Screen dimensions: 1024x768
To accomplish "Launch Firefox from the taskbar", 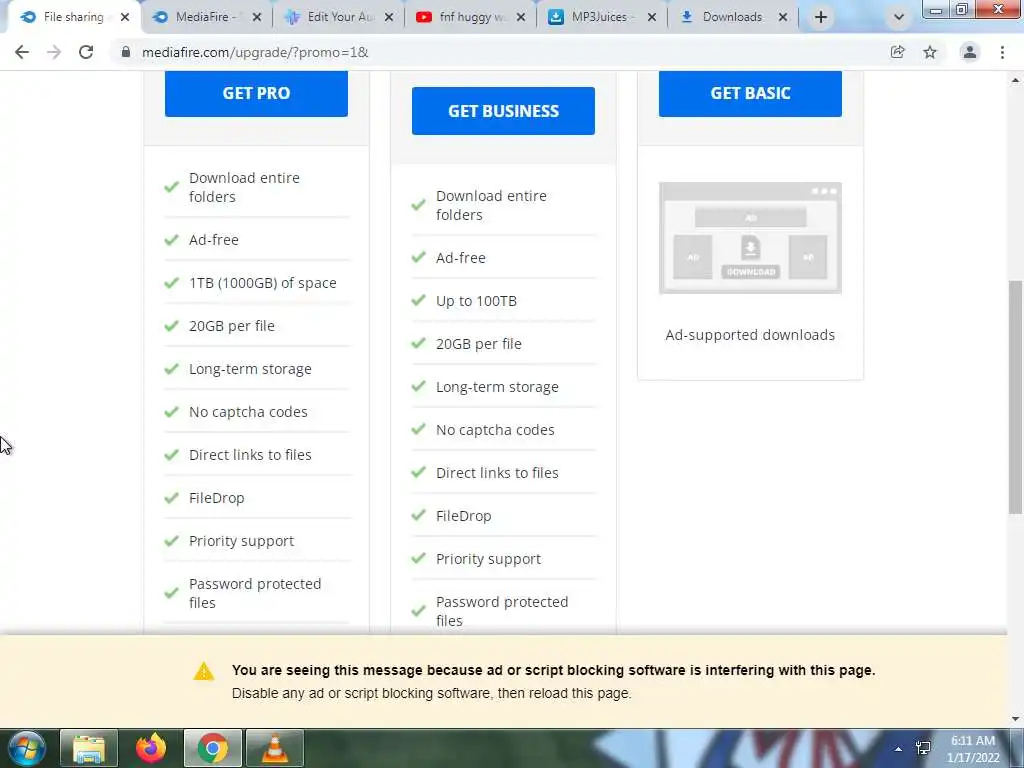I will (151, 748).
